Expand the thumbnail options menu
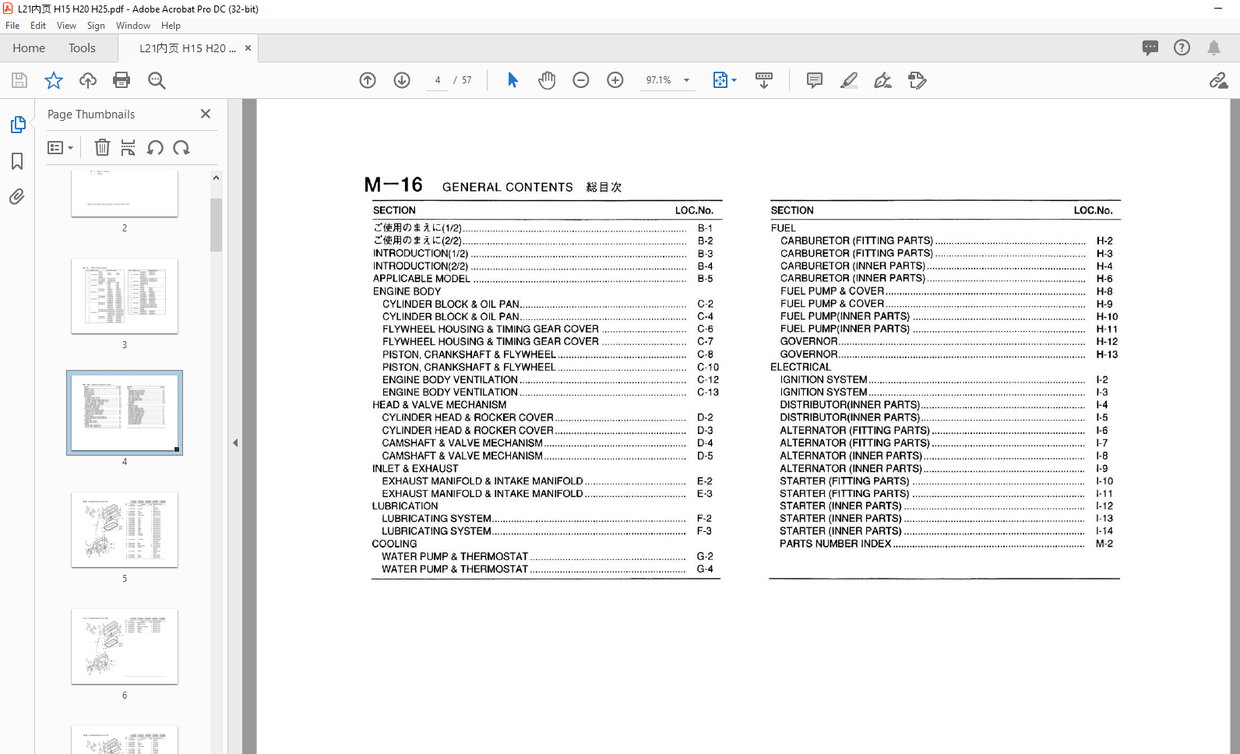The width and height of the screenshot is (1240, 754). tap(60, 147)
